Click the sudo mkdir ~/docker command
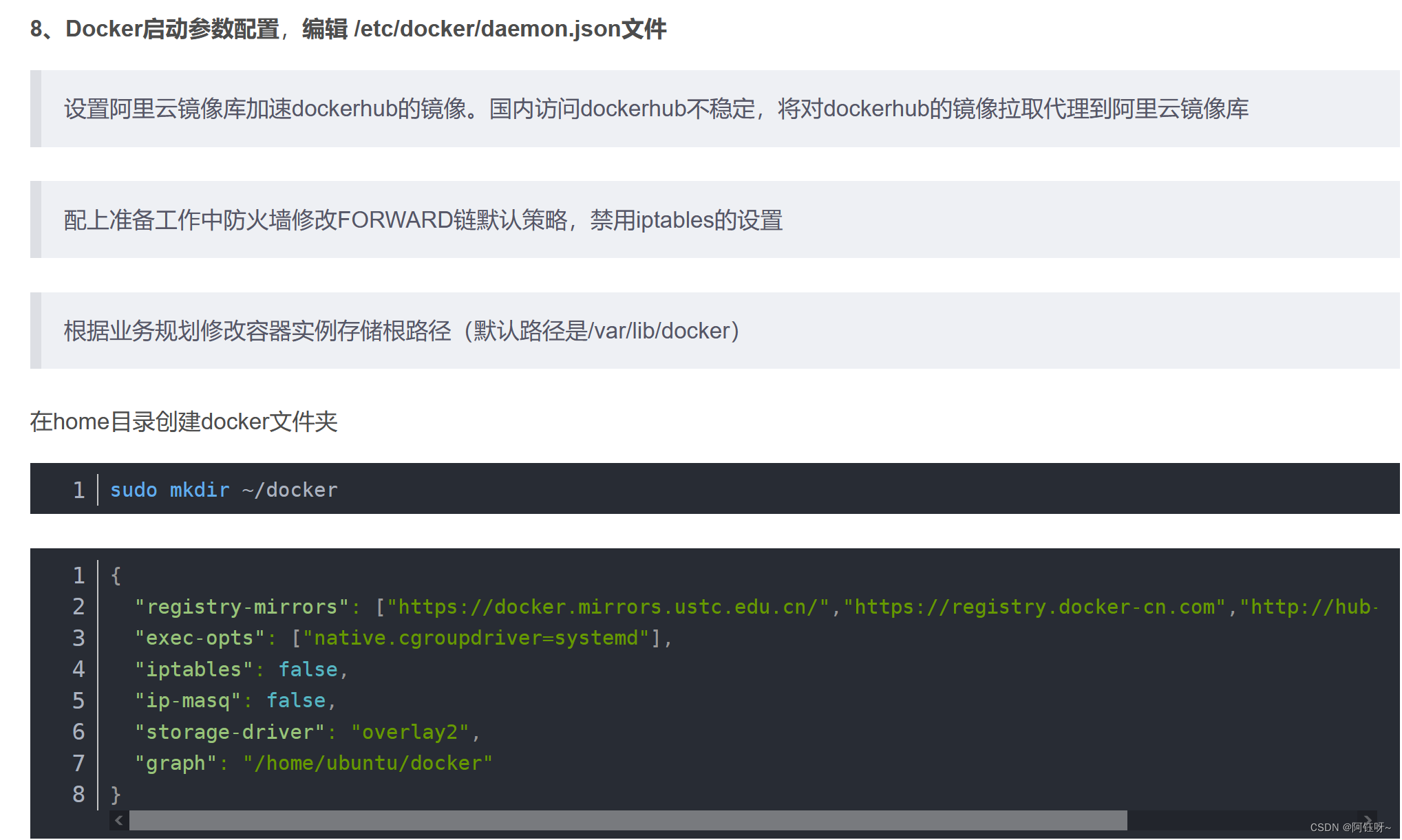The image size is (1402, 840). coord(224,490)
